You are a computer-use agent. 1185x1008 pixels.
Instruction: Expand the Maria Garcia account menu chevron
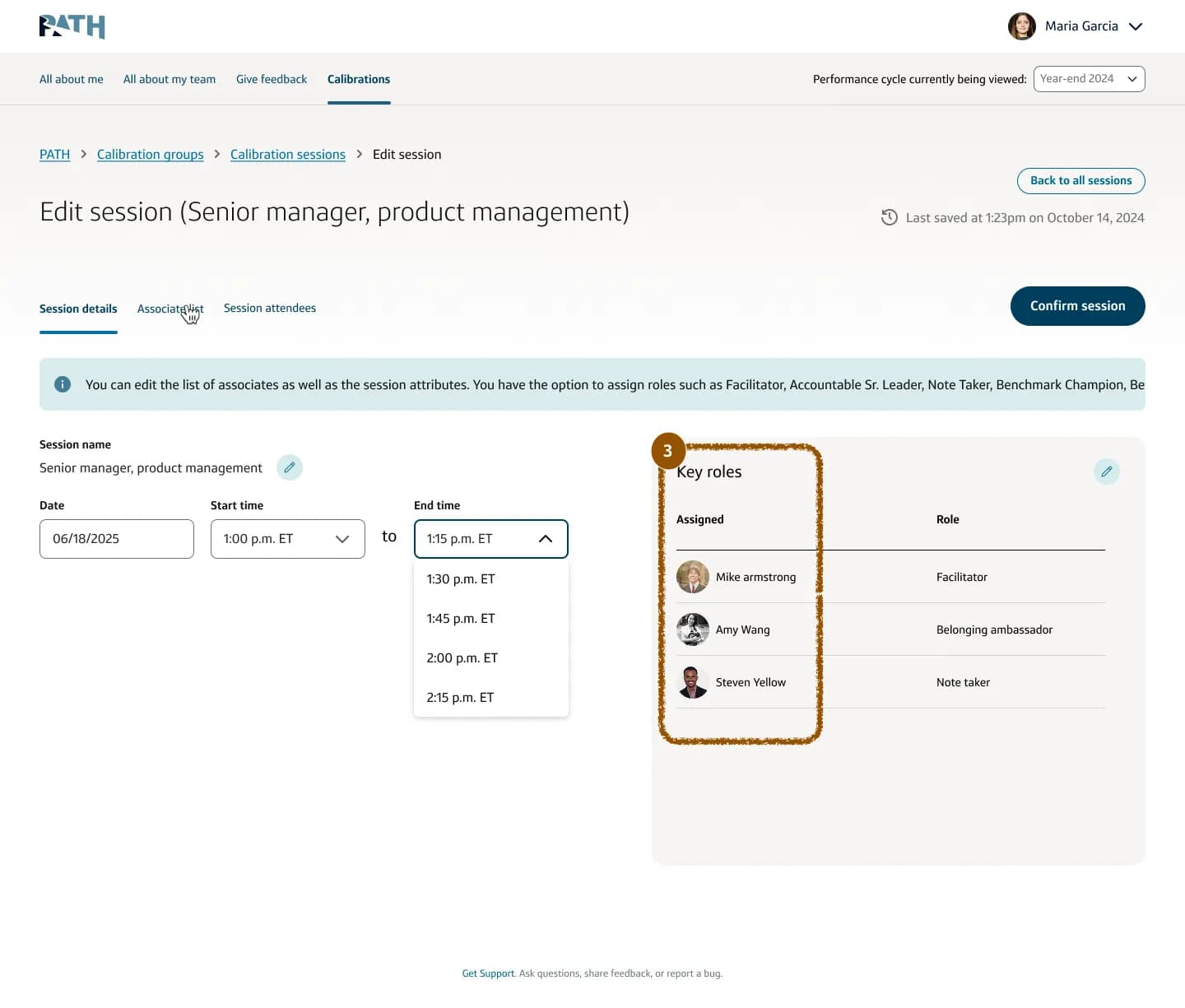pos(1136,26)
